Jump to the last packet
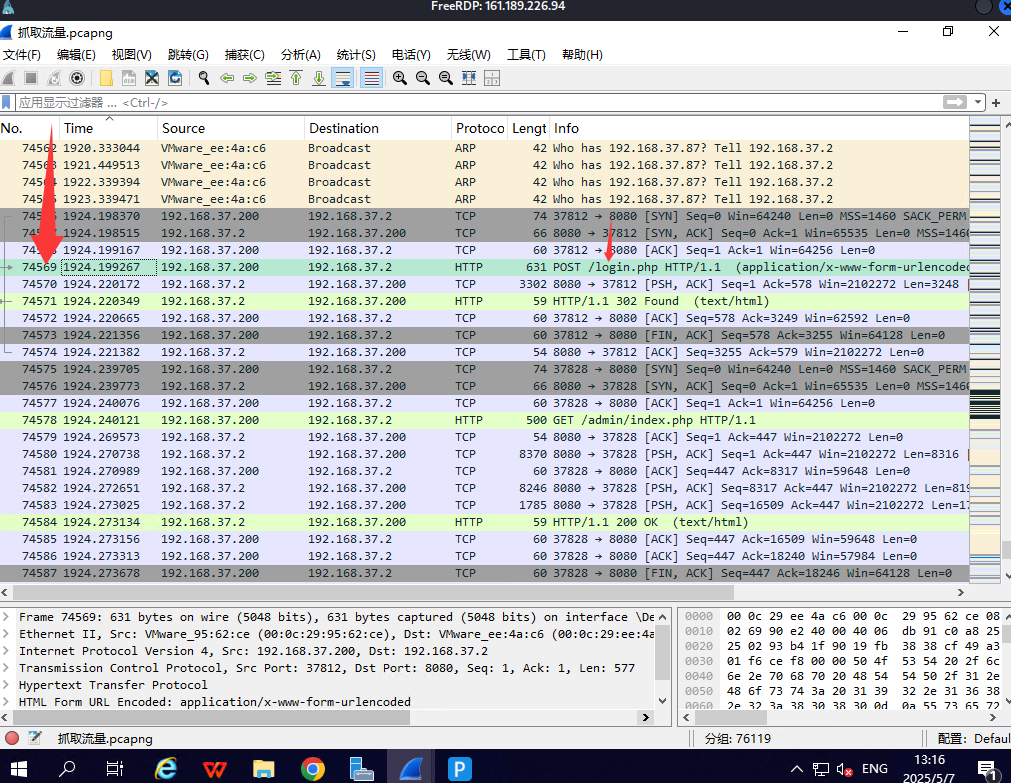This screenshot has width=1011, height=783. click(x=319, y=78)
